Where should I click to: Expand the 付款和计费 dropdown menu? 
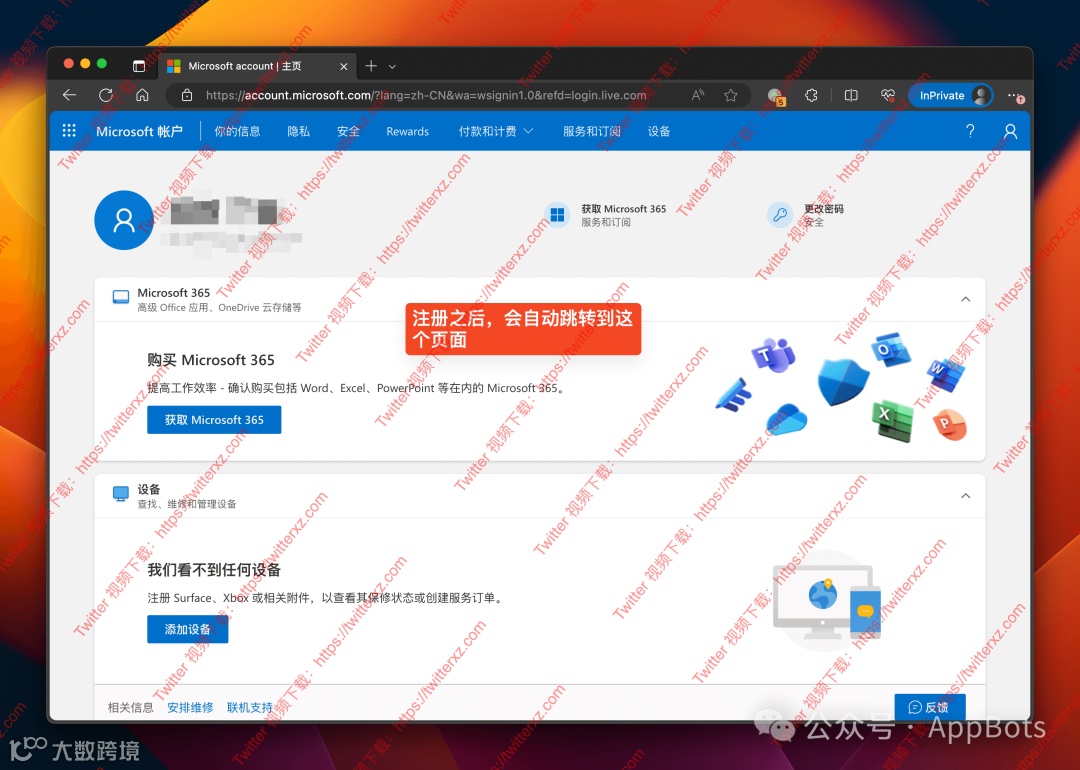496,131
